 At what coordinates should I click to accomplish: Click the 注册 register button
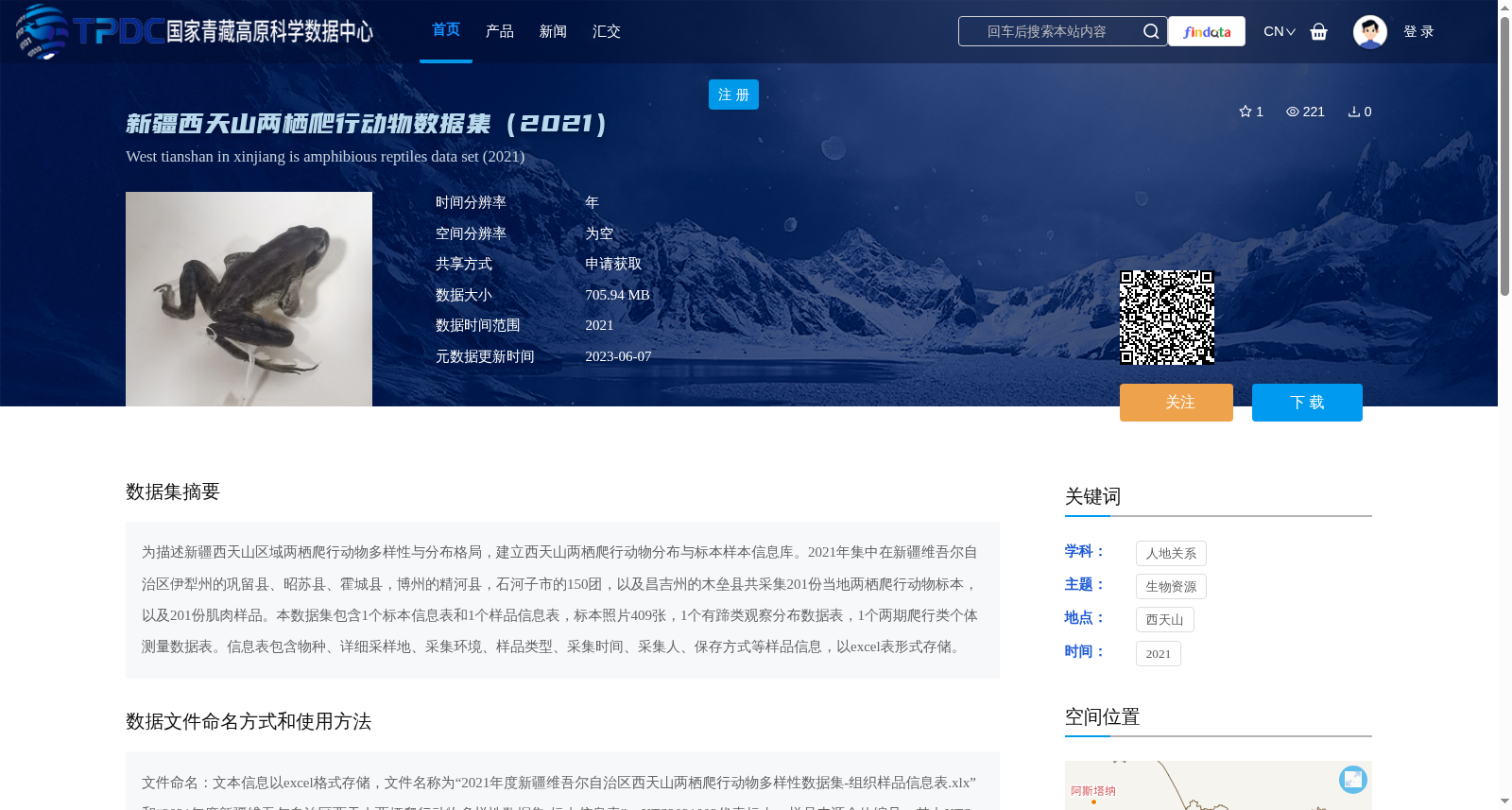(x=733, y=95)
